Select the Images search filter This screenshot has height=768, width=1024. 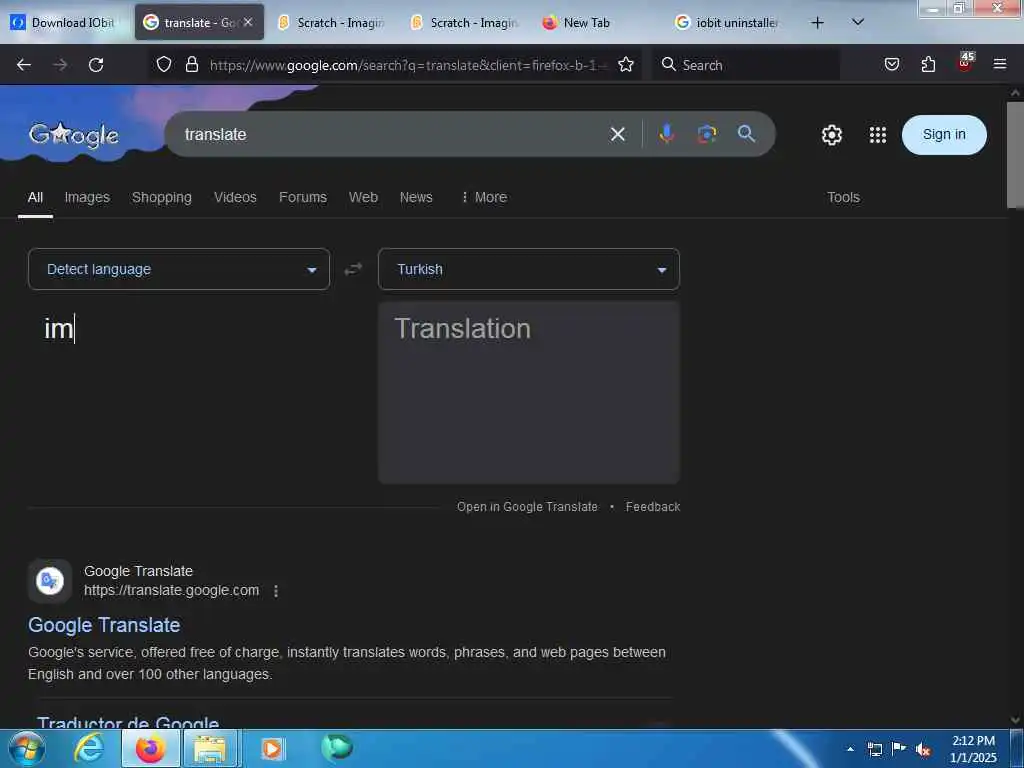[x=87, y=197]
